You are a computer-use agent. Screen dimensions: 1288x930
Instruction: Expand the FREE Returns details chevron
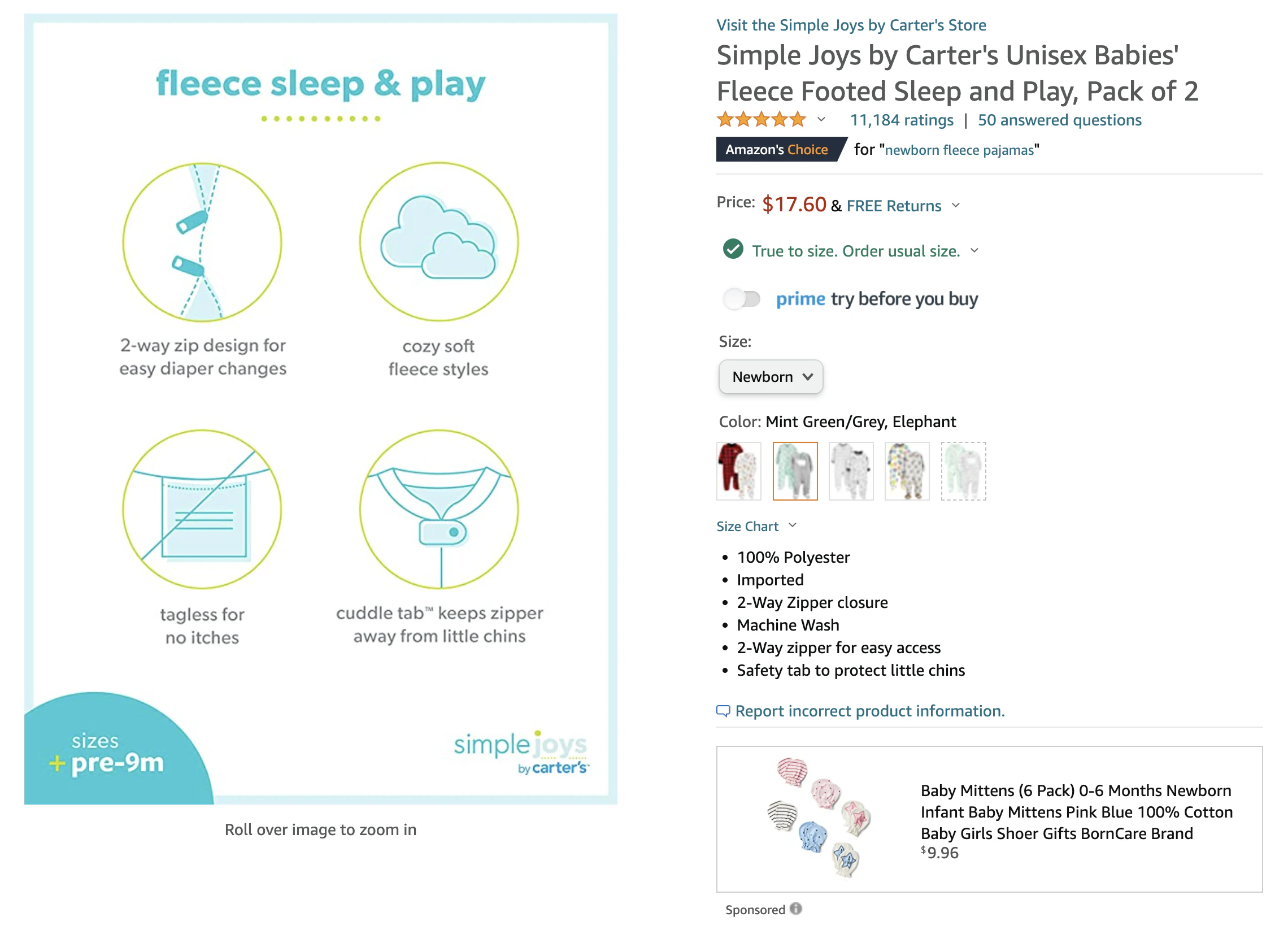956,205
